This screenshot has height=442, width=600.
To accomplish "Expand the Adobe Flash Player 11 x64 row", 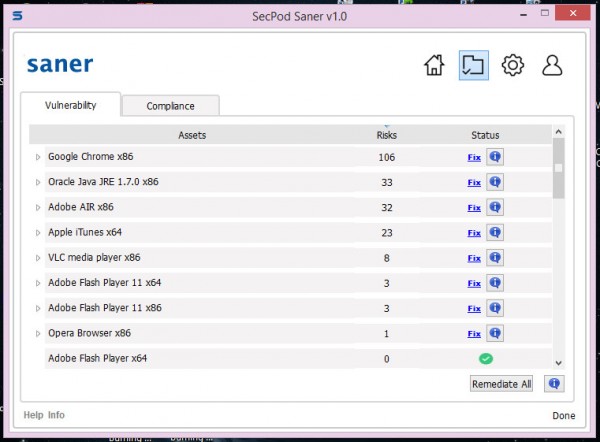I will (38, 283).
